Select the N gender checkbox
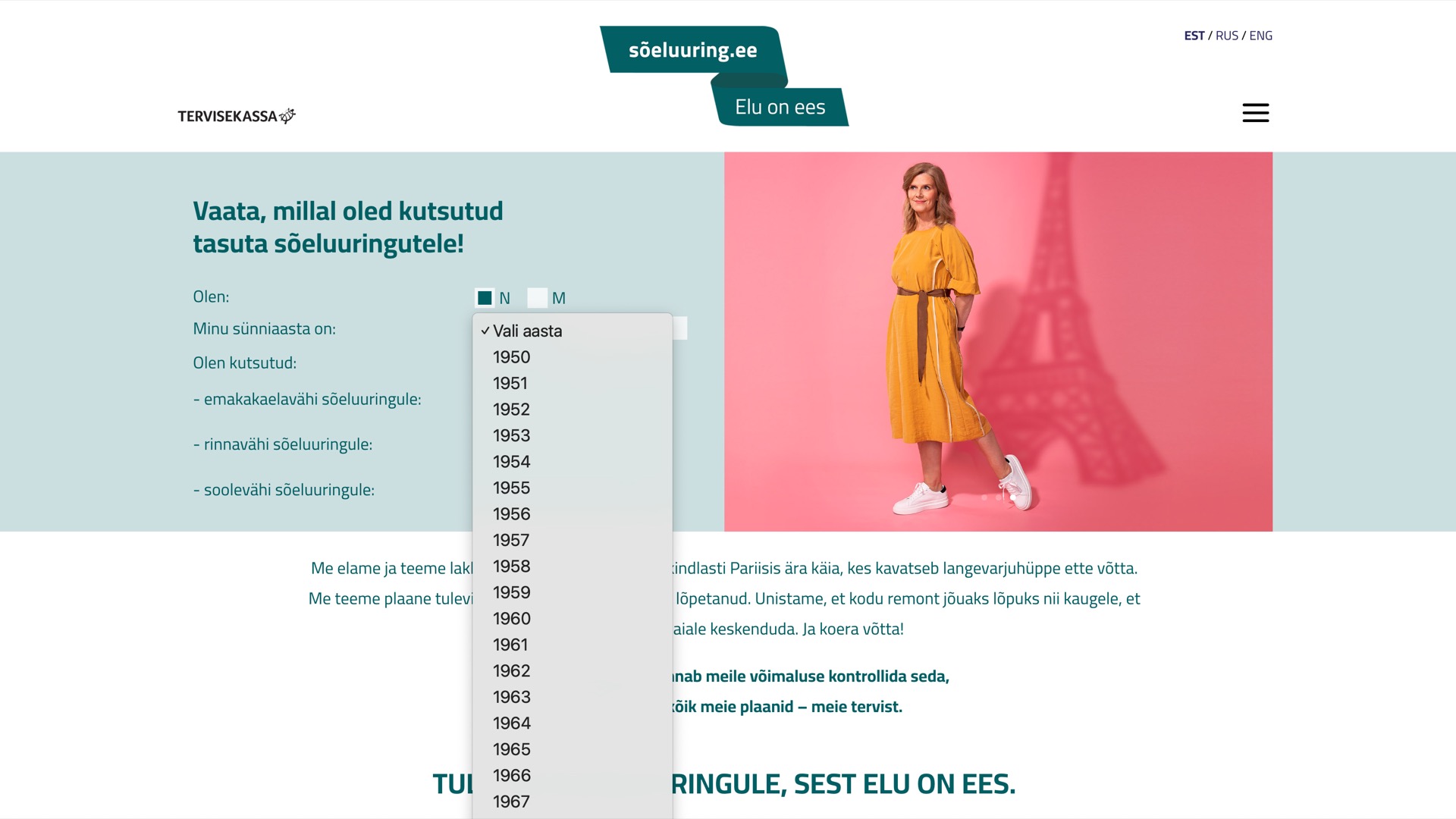Viewport: 1456px width, 819px height. click(x=485, y=298)
